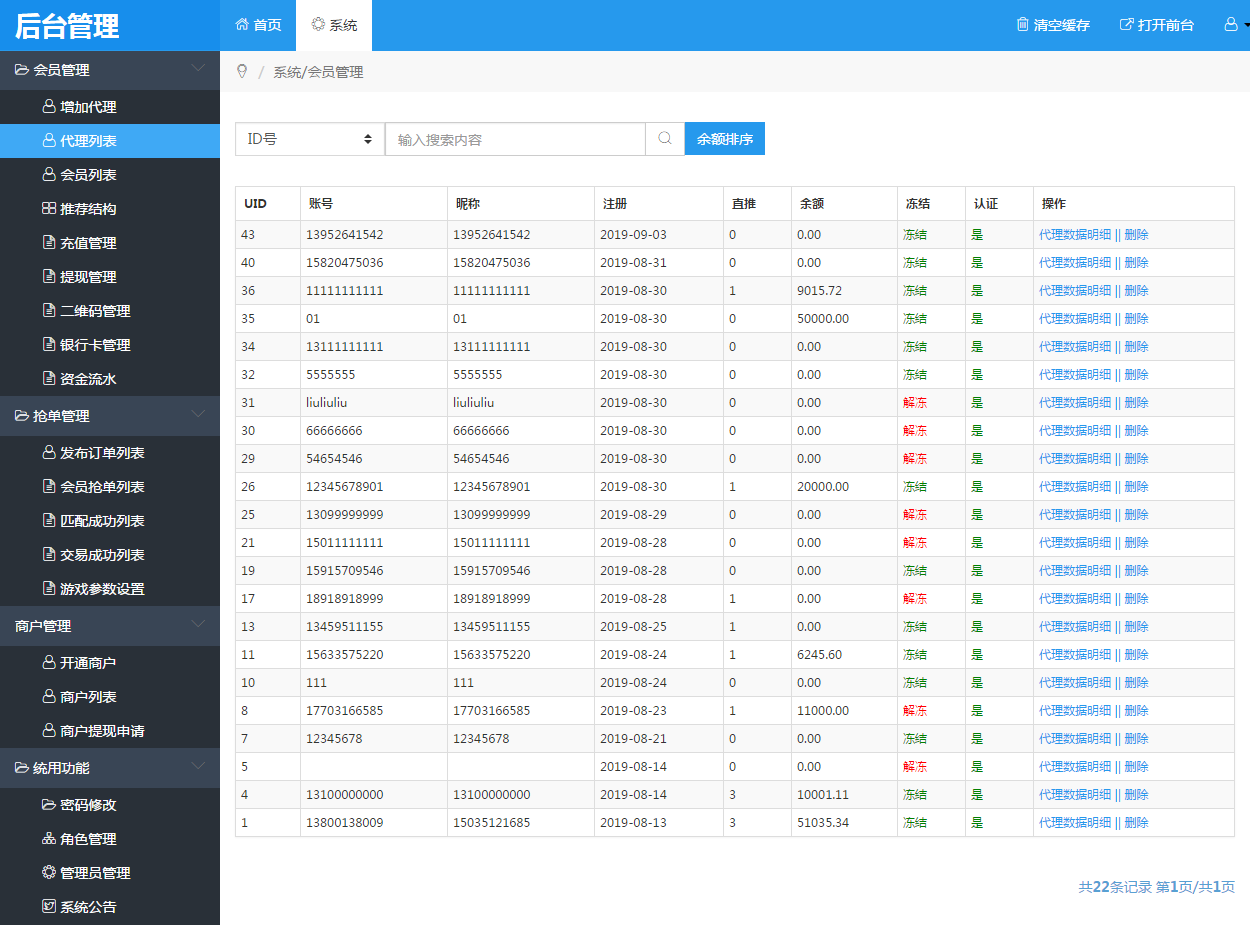Click the search magnifier icon button
This screenshot has height=925, width=1250.
(x=665, y=139)
